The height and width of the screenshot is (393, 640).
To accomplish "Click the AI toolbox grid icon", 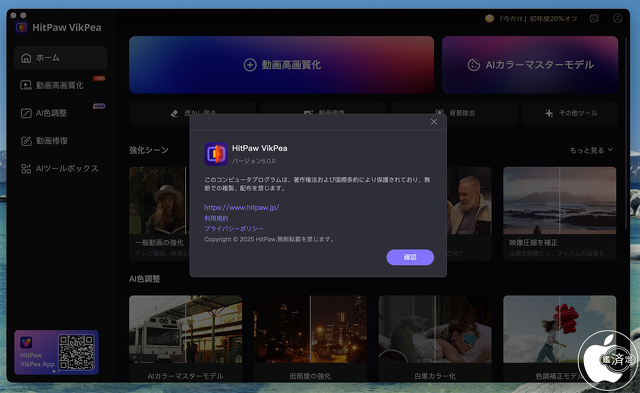I will [x=26, y=169].
